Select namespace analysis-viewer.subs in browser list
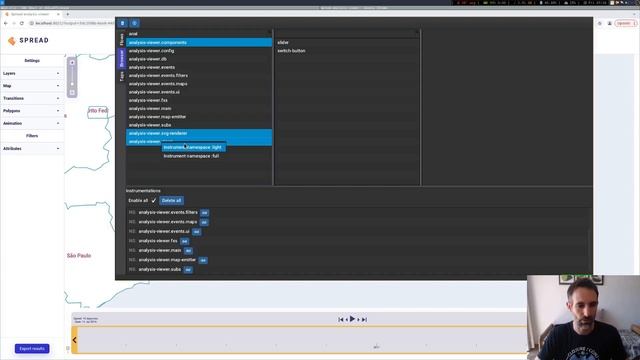640x360 pixels. click(x=199, y=125)
